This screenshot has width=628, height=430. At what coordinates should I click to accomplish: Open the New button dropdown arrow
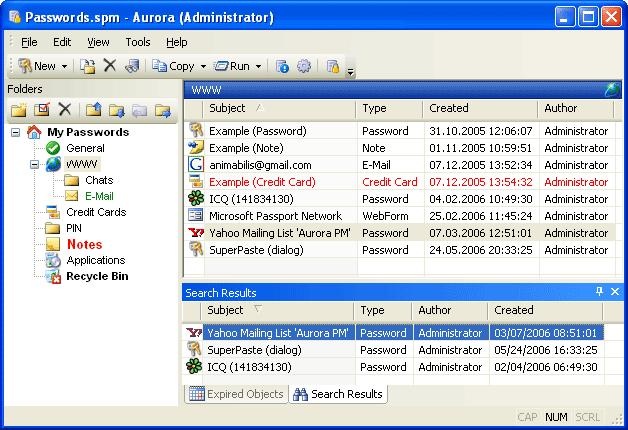[x=65, y=66]
